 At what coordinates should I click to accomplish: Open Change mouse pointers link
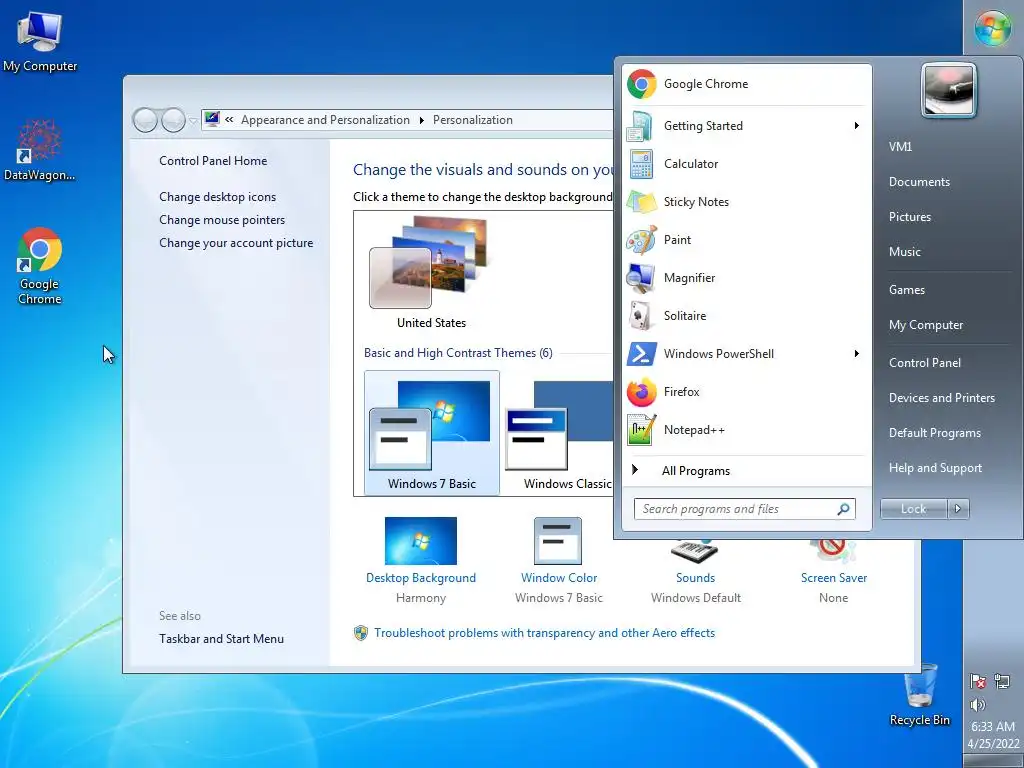click(x=222, y=220)
